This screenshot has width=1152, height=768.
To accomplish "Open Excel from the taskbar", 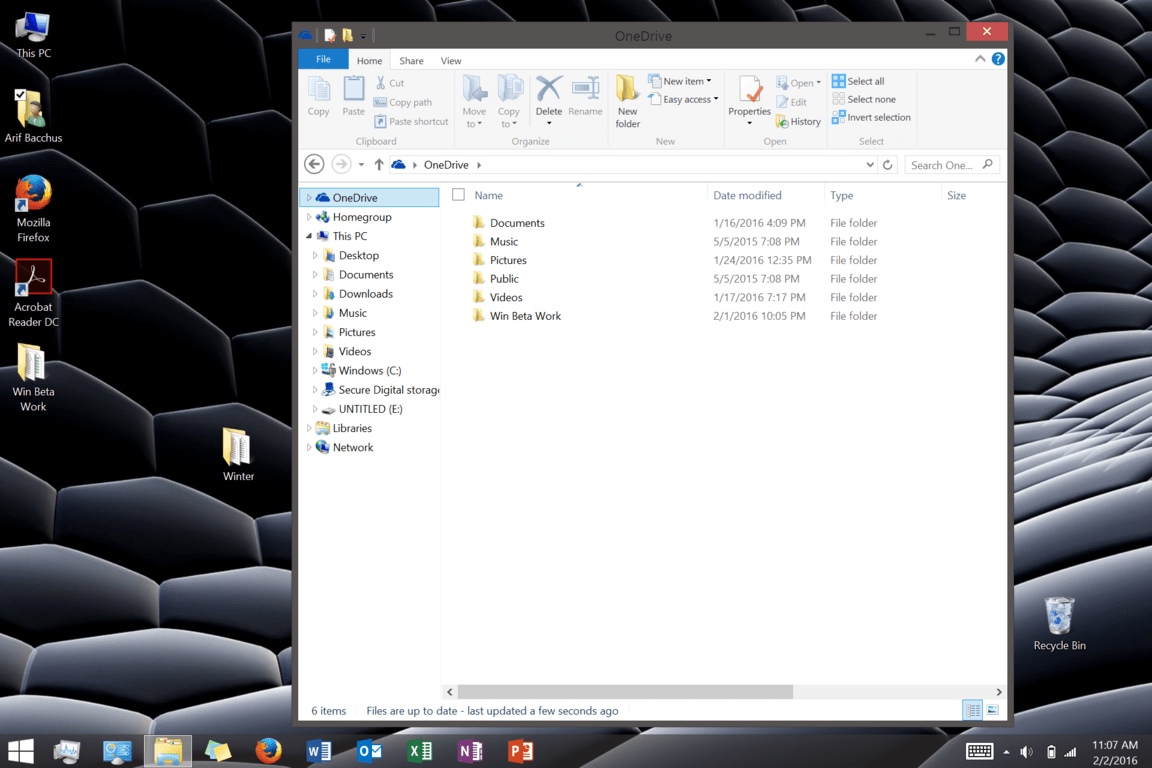I will point(420,750).
